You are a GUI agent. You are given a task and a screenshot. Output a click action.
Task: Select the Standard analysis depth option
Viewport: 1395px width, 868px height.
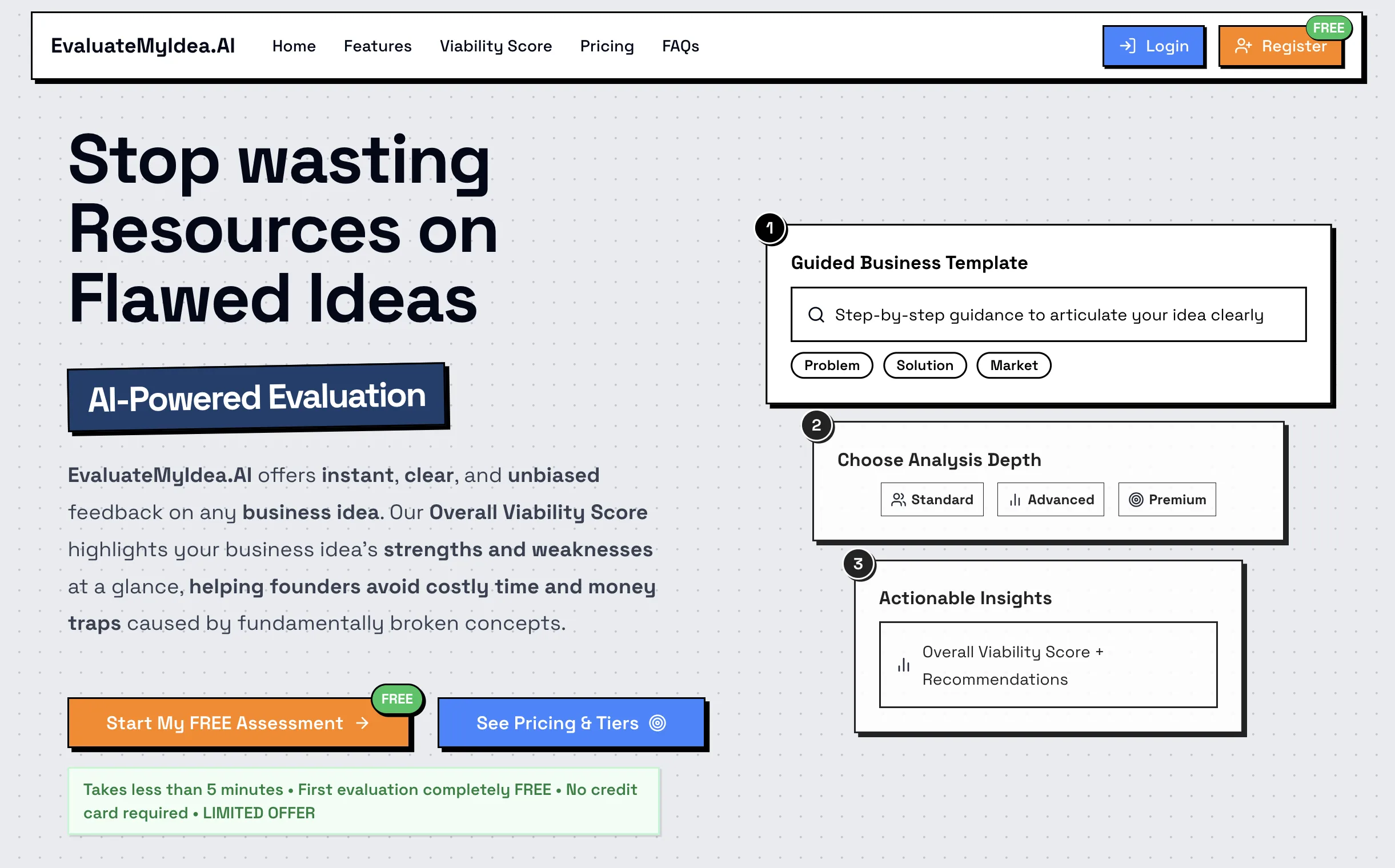click(932, 500)
